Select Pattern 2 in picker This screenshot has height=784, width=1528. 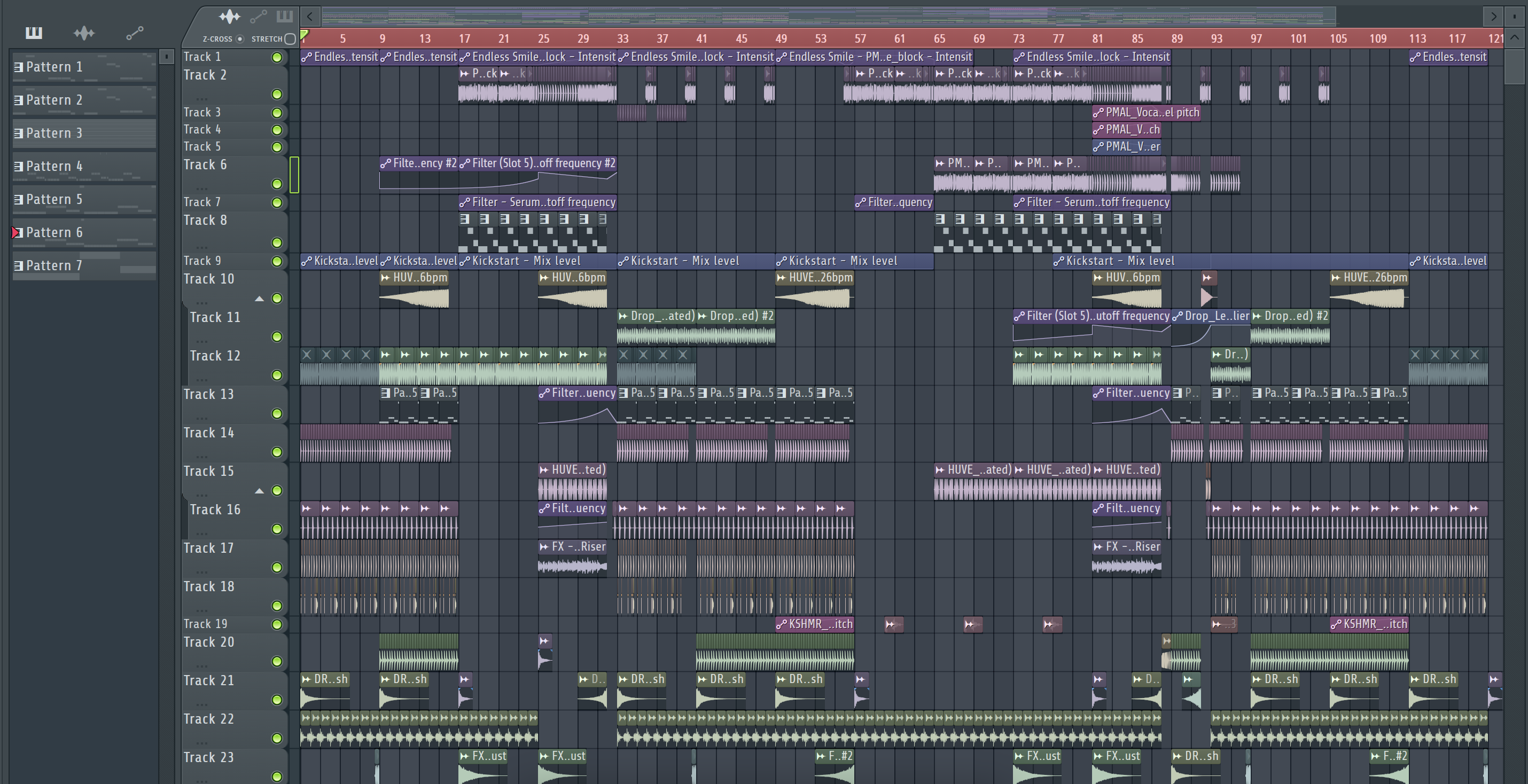click(84, 100)
